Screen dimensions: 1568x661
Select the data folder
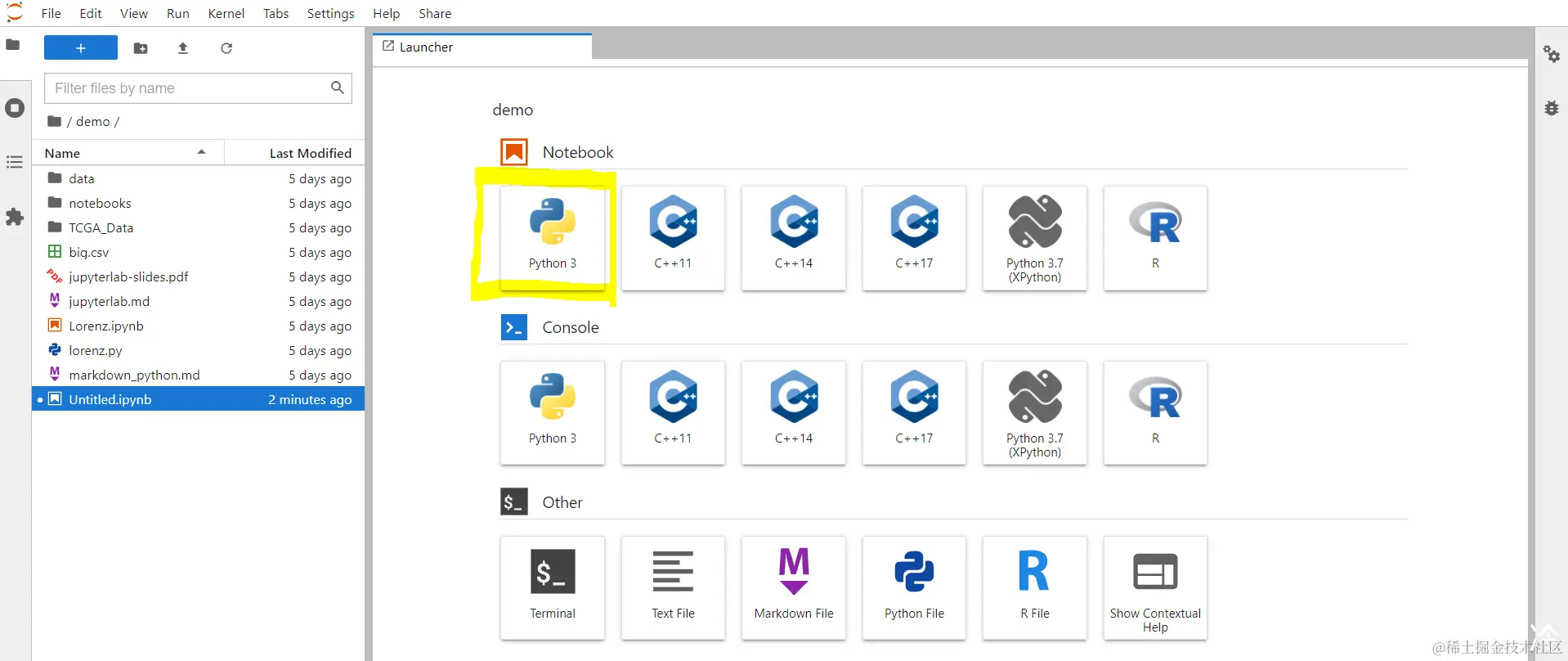[x=199, y=178]
